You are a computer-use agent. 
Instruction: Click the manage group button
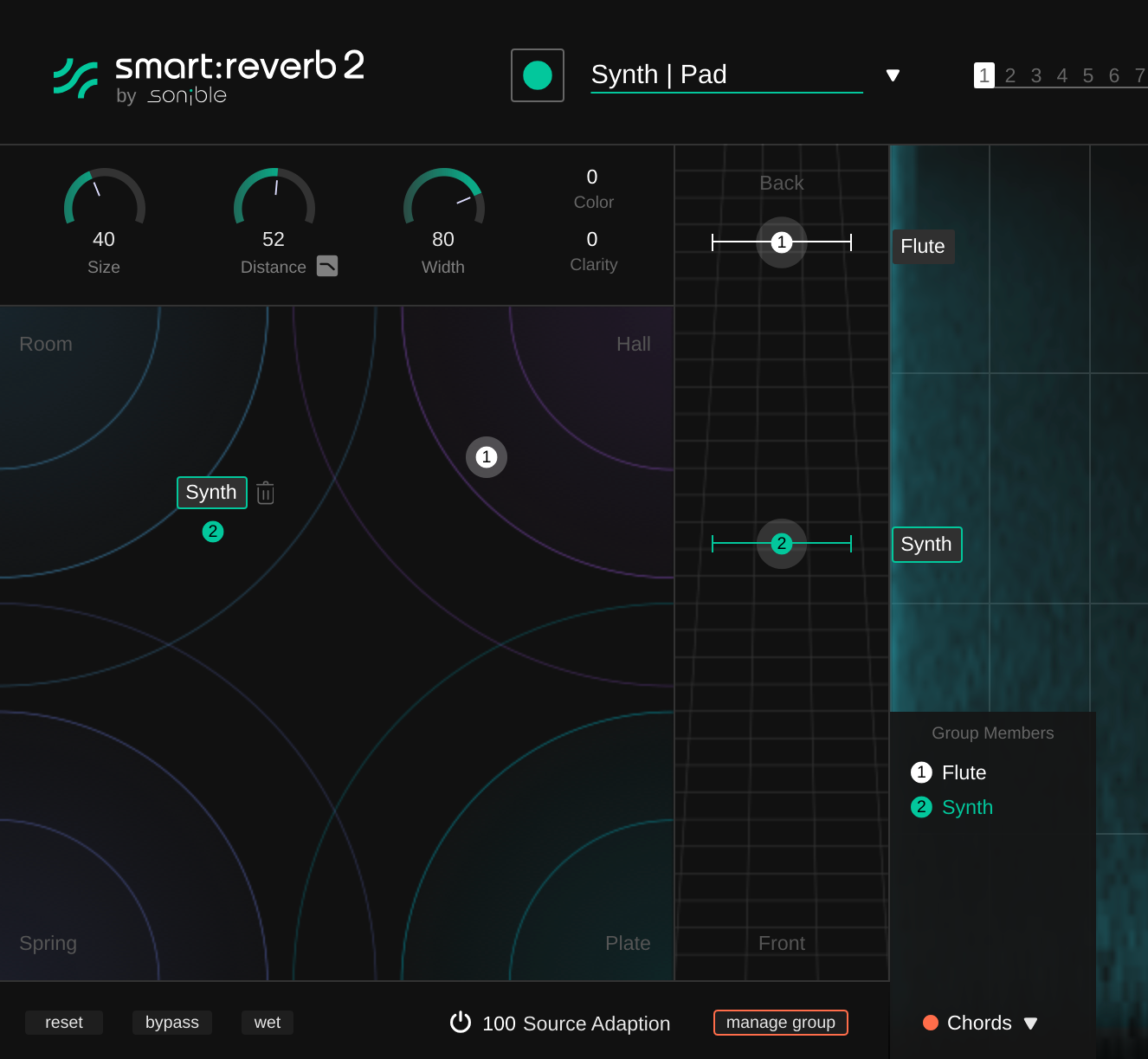click(780, 1023)
